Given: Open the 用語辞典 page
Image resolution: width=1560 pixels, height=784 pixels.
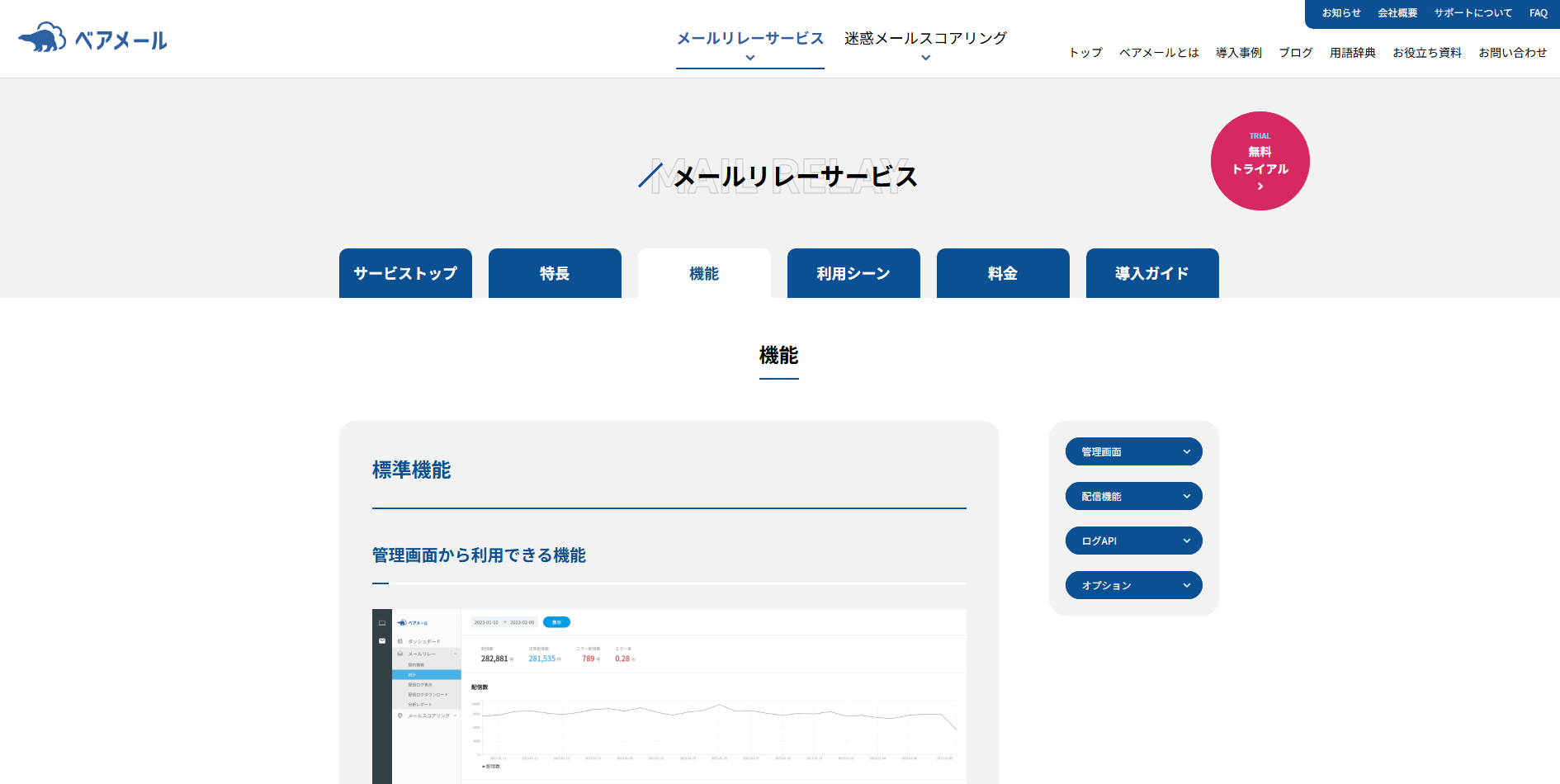Looking at the screenshot, I should 1353,52.
